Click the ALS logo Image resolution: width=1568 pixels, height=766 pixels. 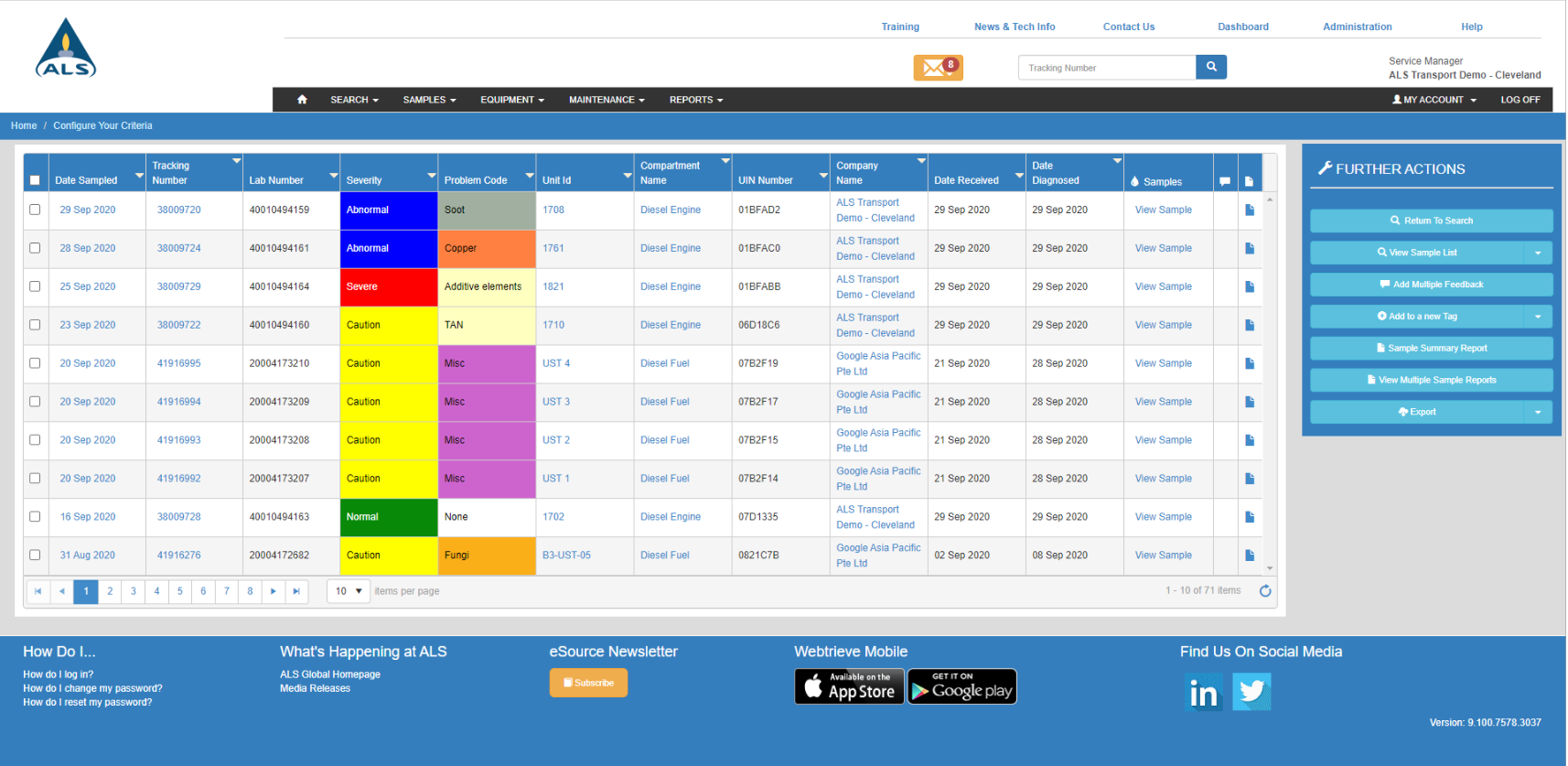click(x=66, y=49)
